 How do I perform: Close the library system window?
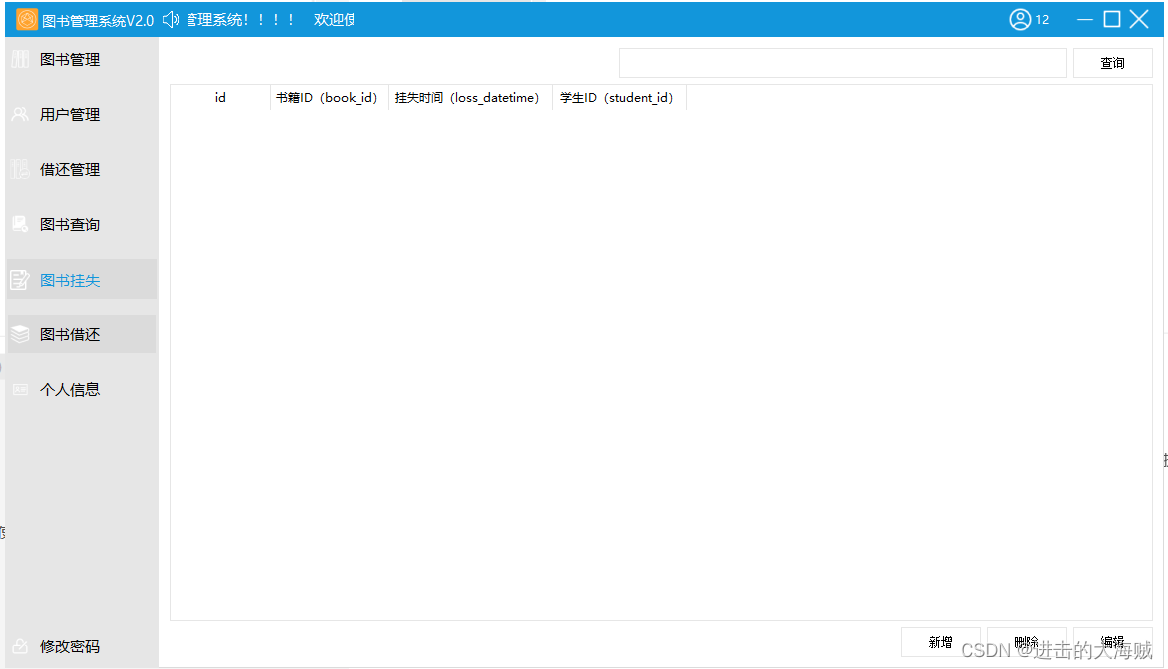click(1139, 19)
